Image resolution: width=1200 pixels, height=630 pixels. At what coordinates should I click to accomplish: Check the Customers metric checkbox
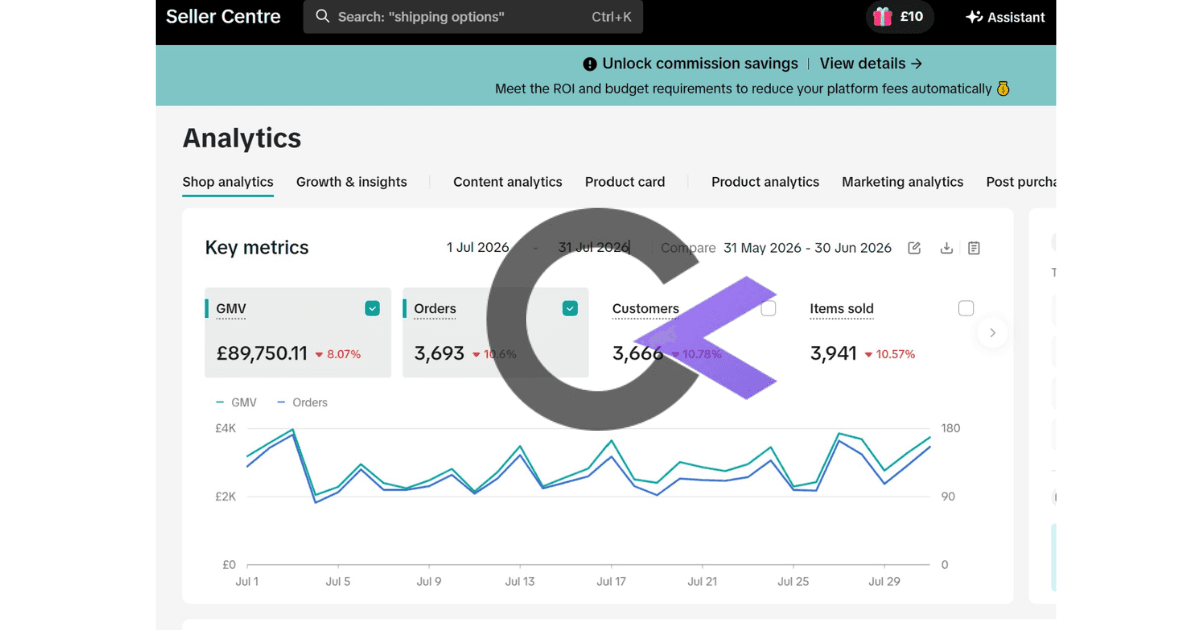point(768,309)
